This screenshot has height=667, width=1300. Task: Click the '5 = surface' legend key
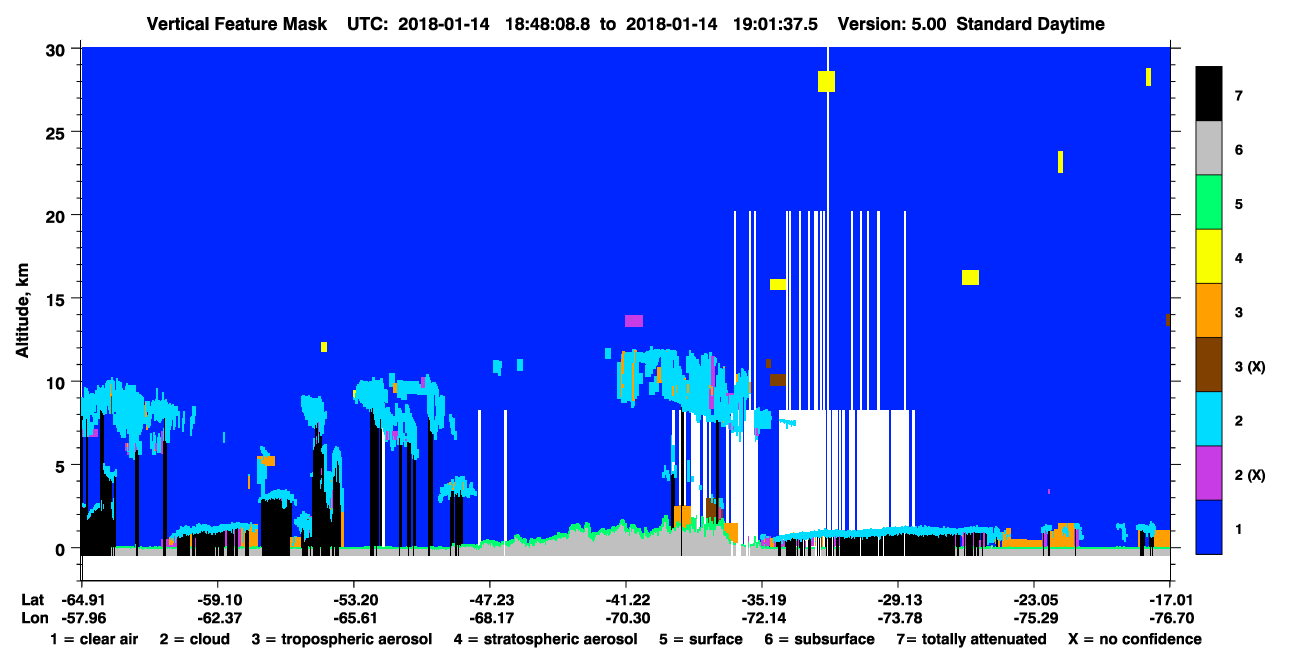click(x=701, y=639)
